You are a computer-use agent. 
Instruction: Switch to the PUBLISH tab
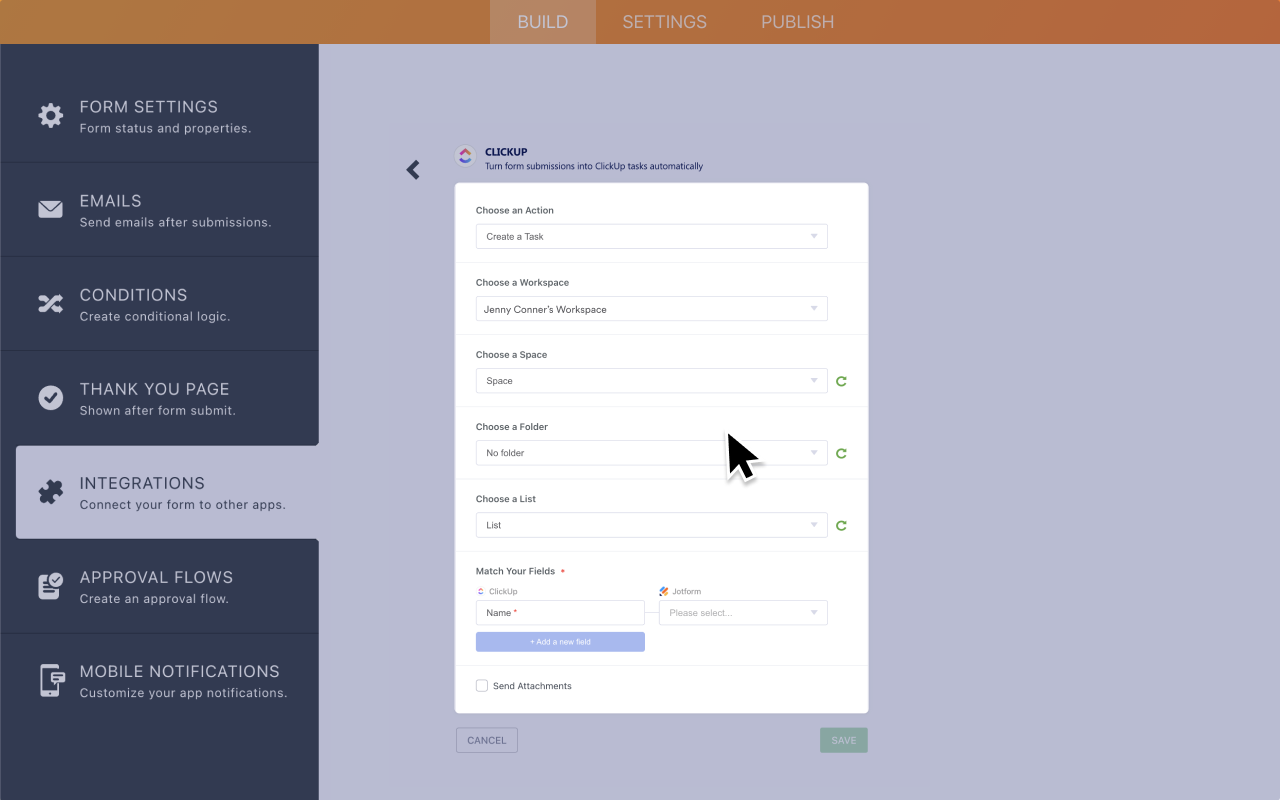797,21
